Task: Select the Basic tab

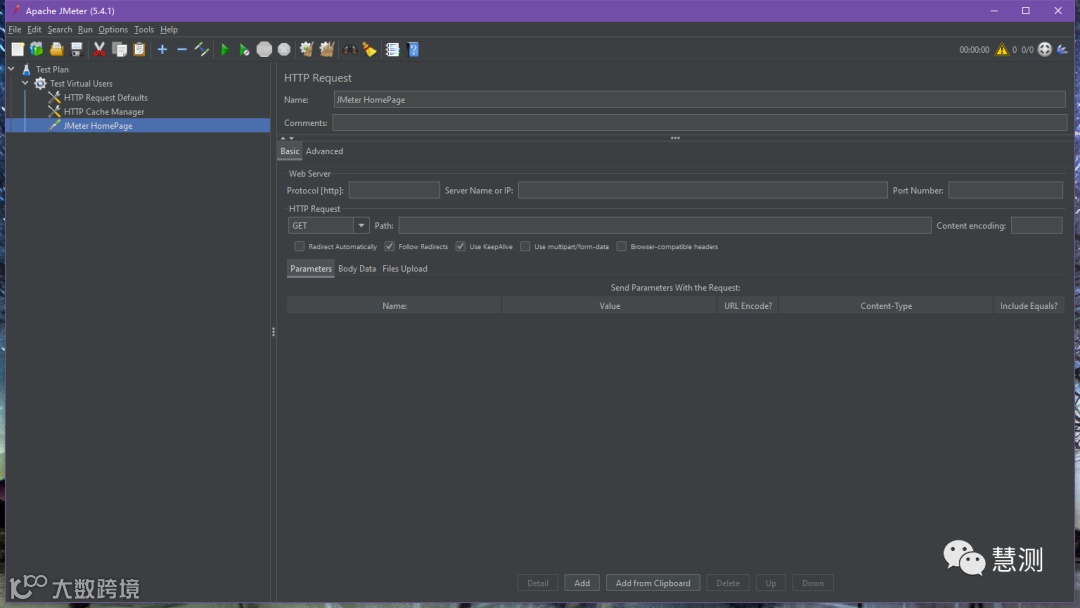Action: click(x=290, y=151)
